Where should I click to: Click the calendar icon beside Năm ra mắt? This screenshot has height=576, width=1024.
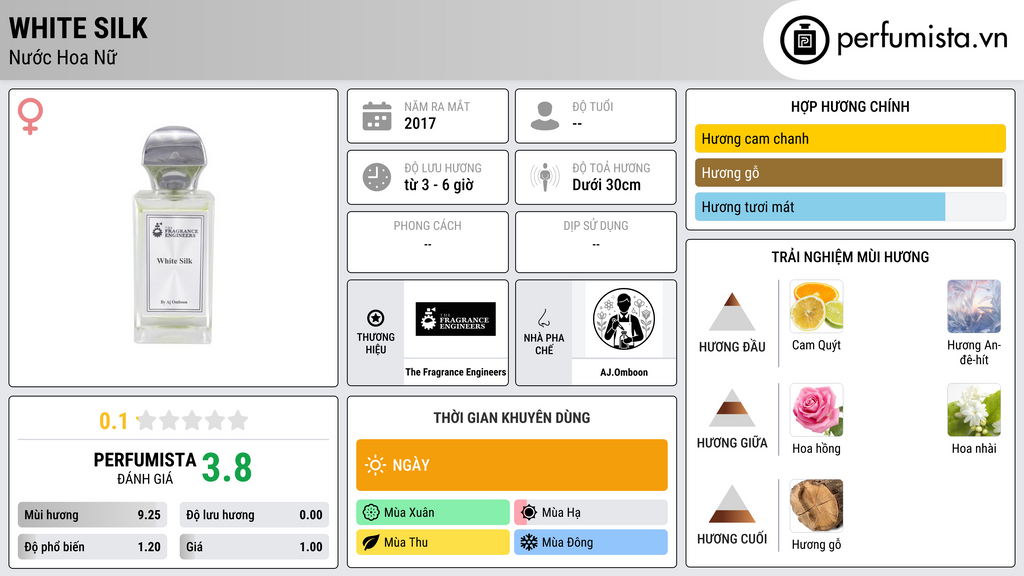click(377, 116)
